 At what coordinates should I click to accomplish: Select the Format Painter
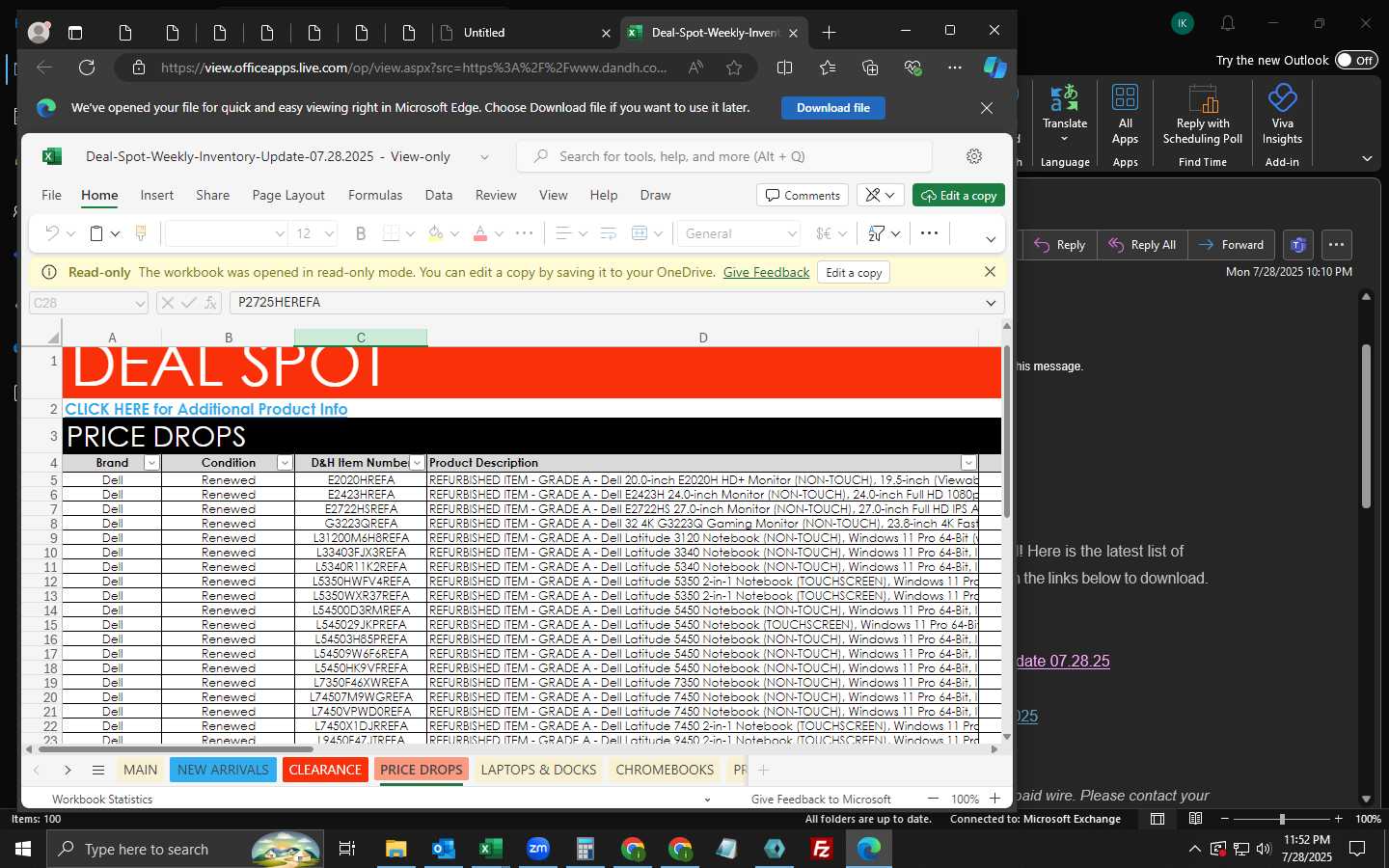click(x=141, y=233)
